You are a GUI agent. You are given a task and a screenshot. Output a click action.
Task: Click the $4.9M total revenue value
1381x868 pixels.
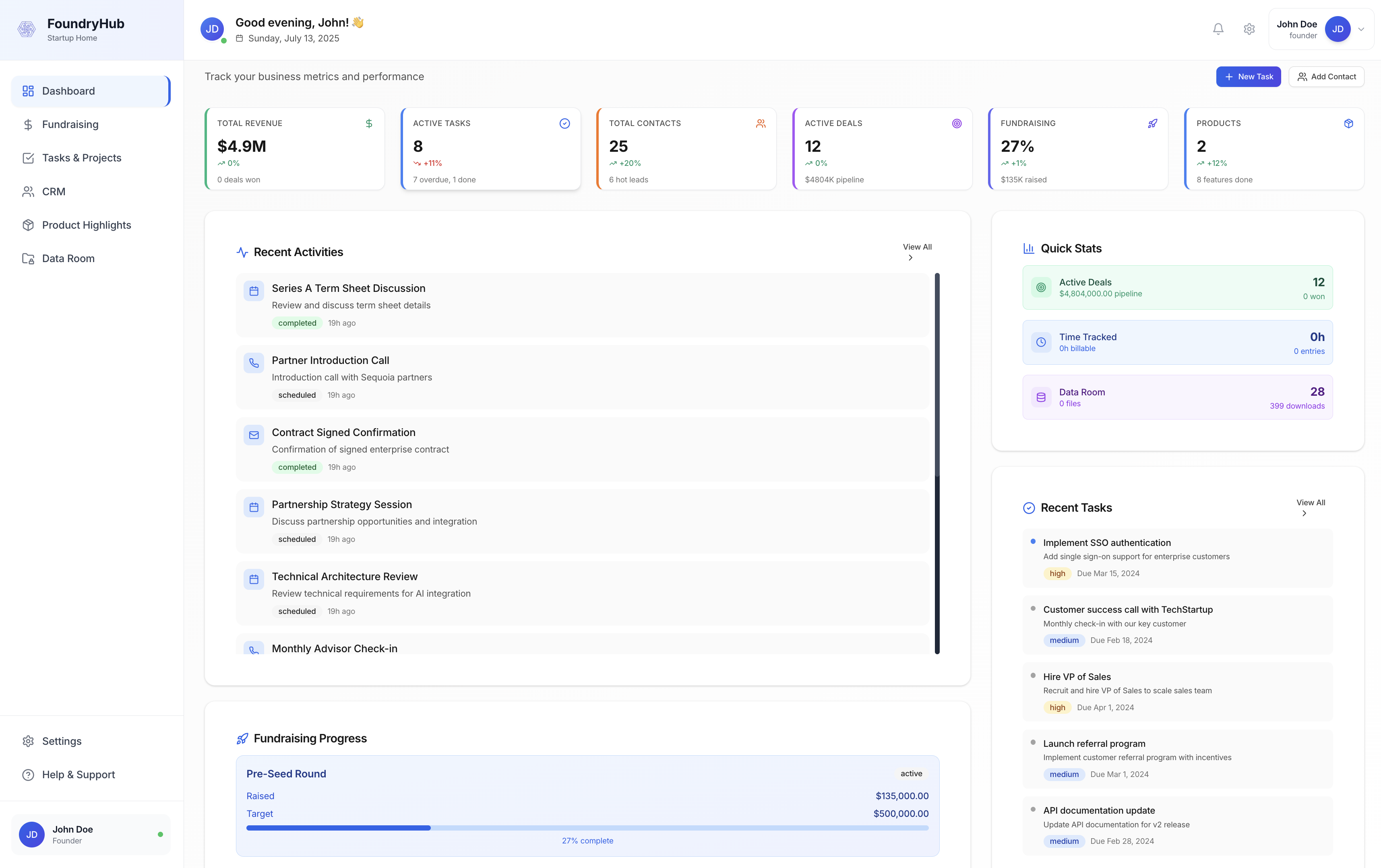(x=242, y=146)
